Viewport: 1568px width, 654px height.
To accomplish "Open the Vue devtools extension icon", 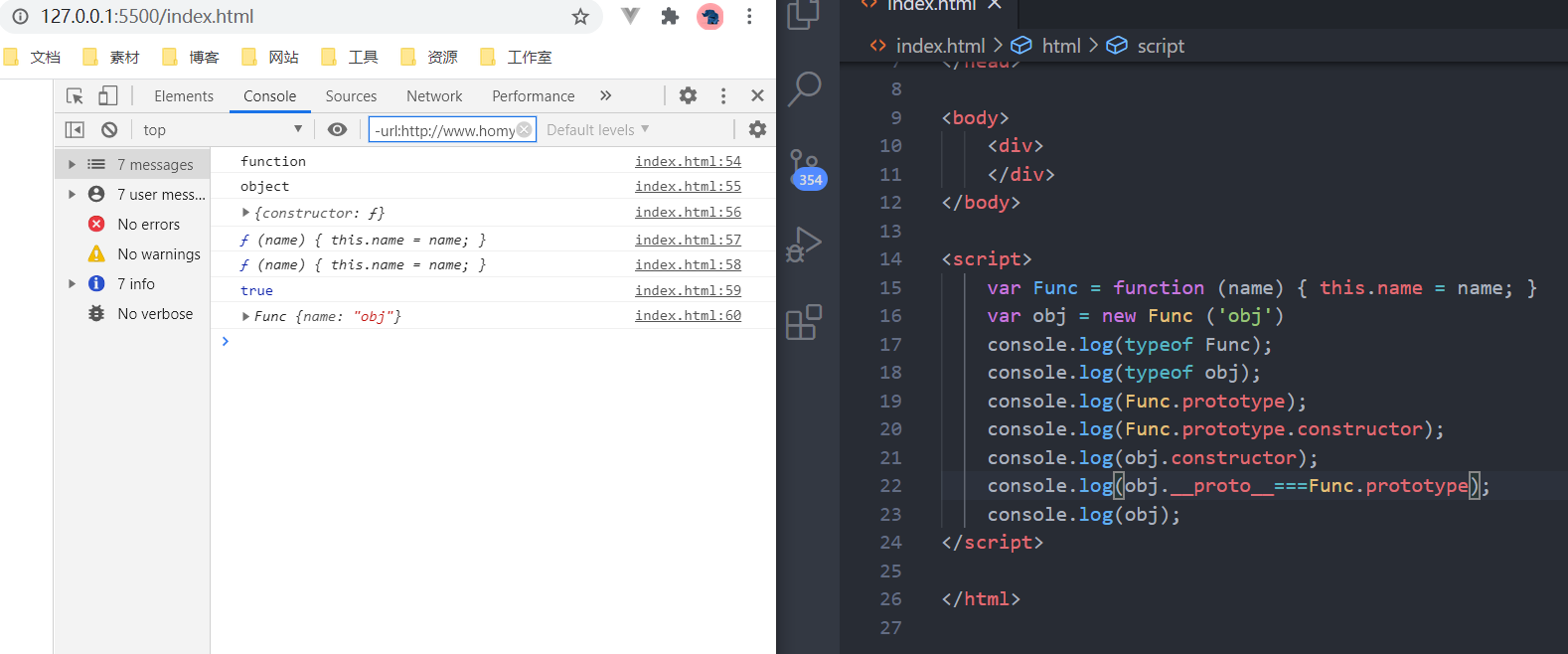I will [x=630, y=16].
